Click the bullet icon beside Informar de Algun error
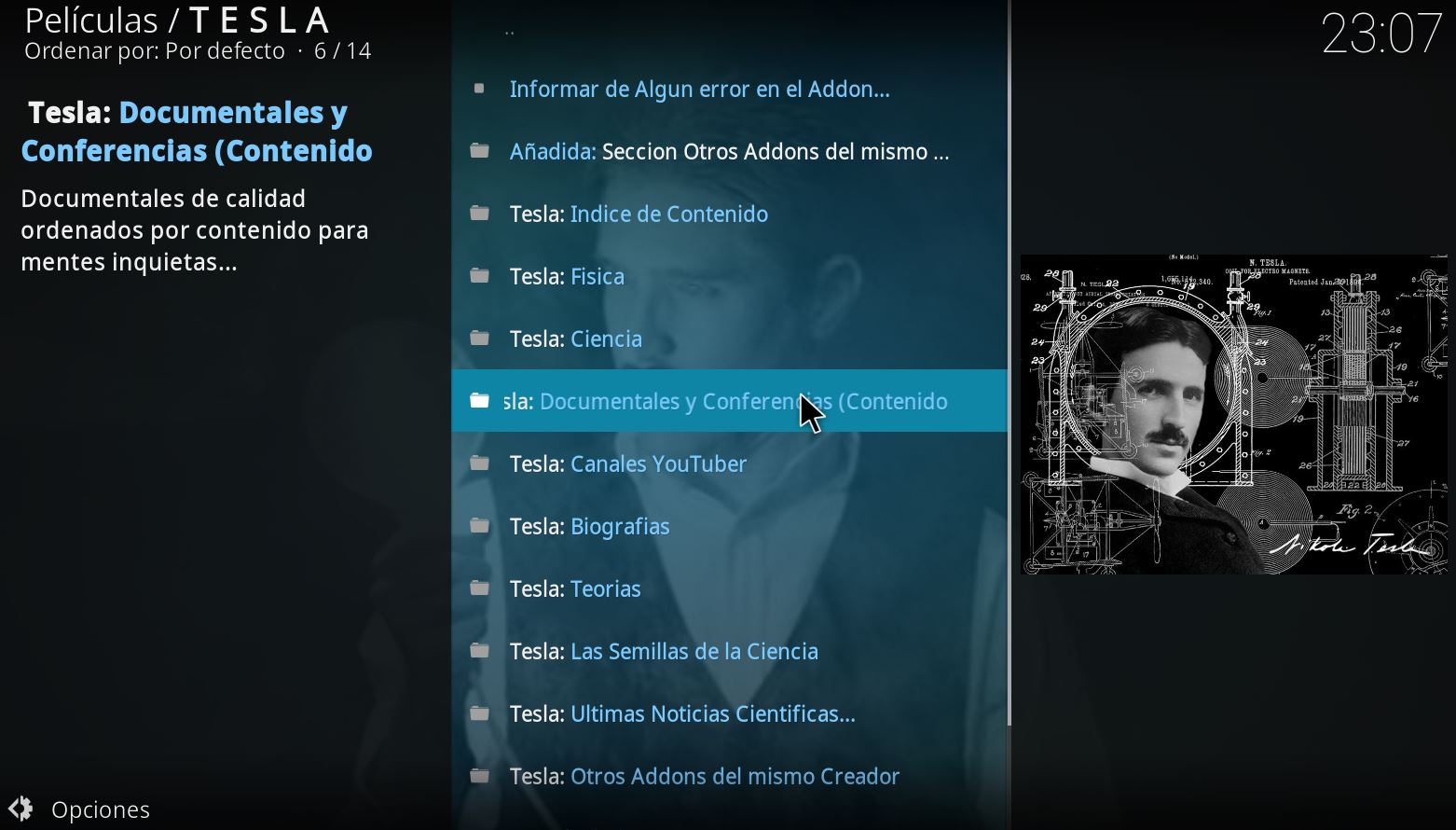 click(x=479, y=89)
